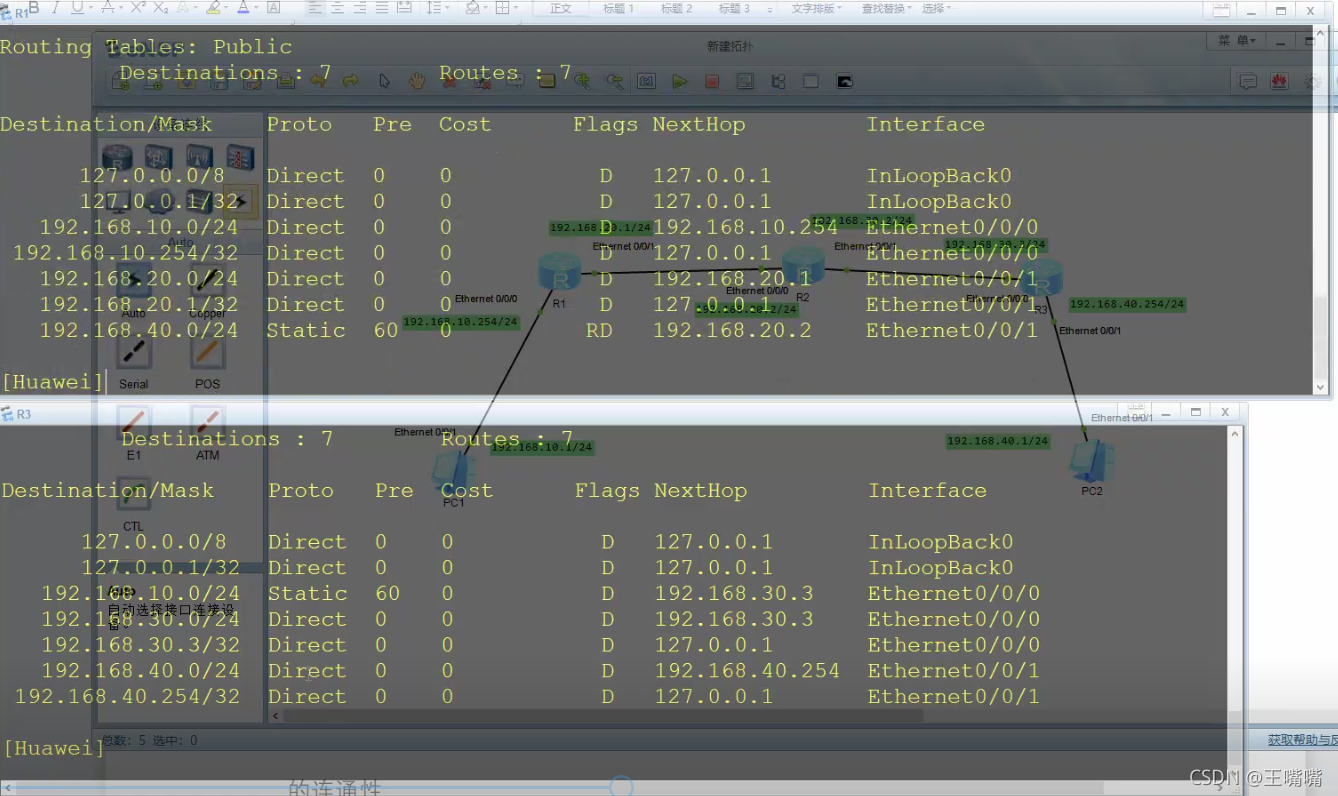
Task: Apply the 标题 1 style
Action: 618,9
